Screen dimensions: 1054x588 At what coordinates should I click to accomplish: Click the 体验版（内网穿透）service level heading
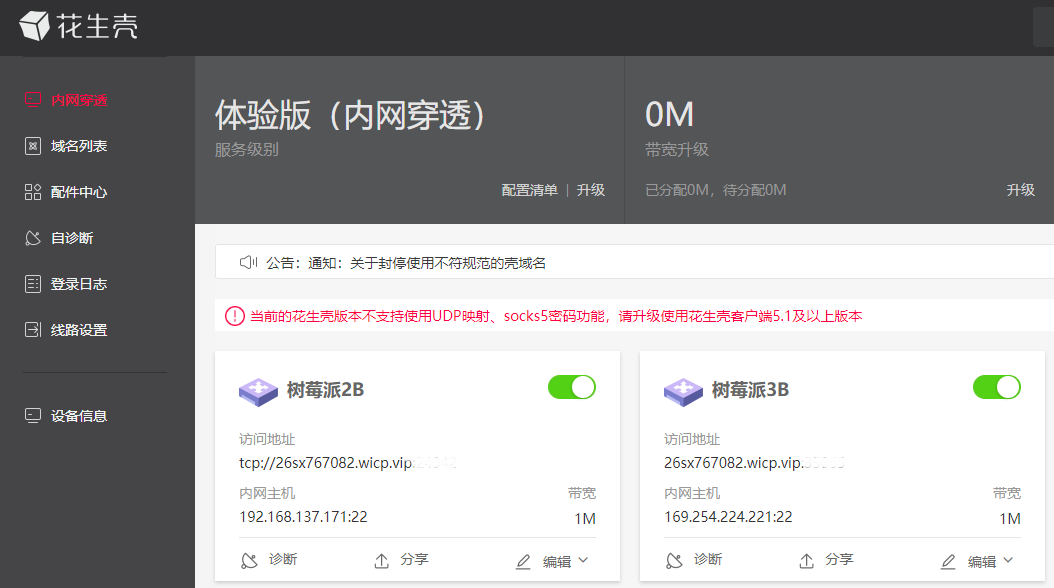point(350,115)
